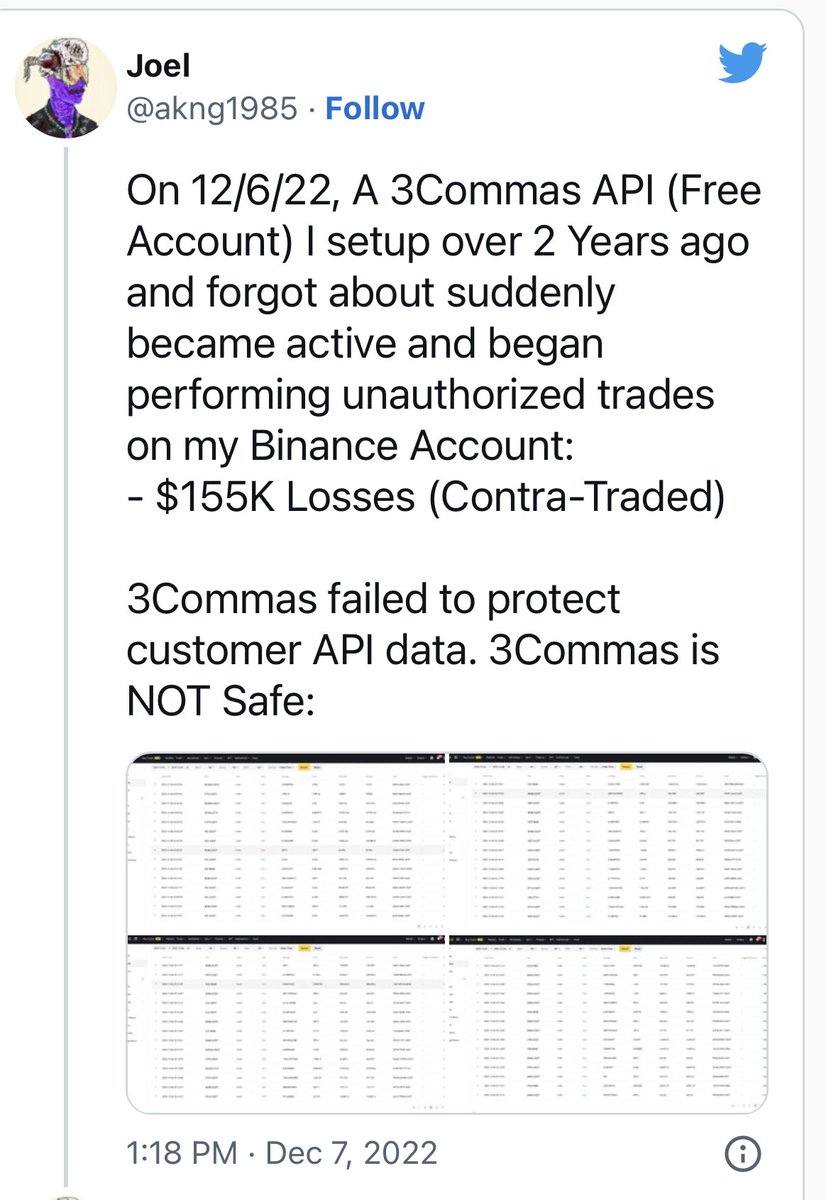
Task: Click yellow button in top-left screenshot
Action: click(304, 766)
